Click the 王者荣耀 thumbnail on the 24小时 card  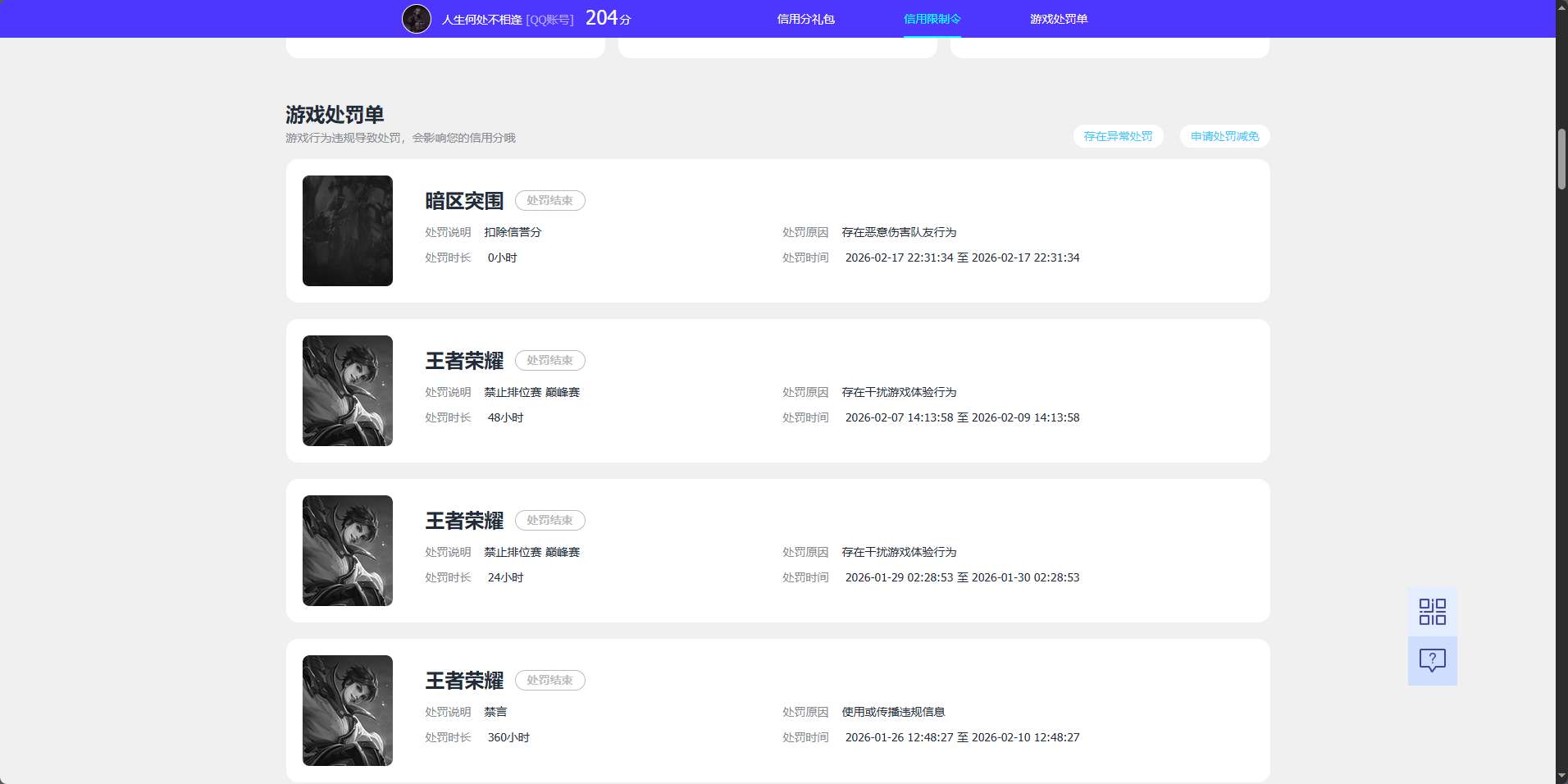click(347, 550)
